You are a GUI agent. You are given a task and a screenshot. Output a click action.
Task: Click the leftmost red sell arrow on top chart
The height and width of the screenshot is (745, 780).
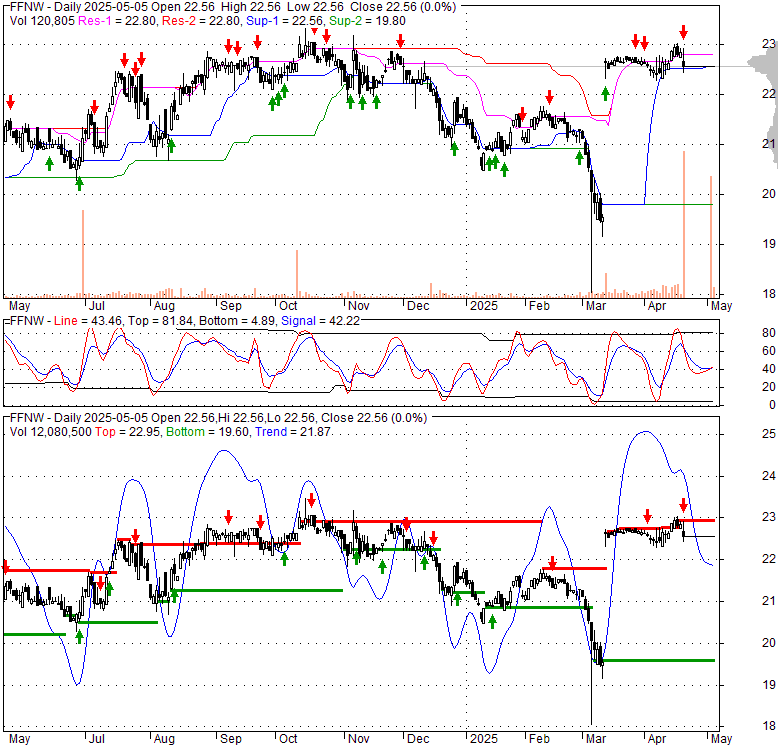coord(10,103)
